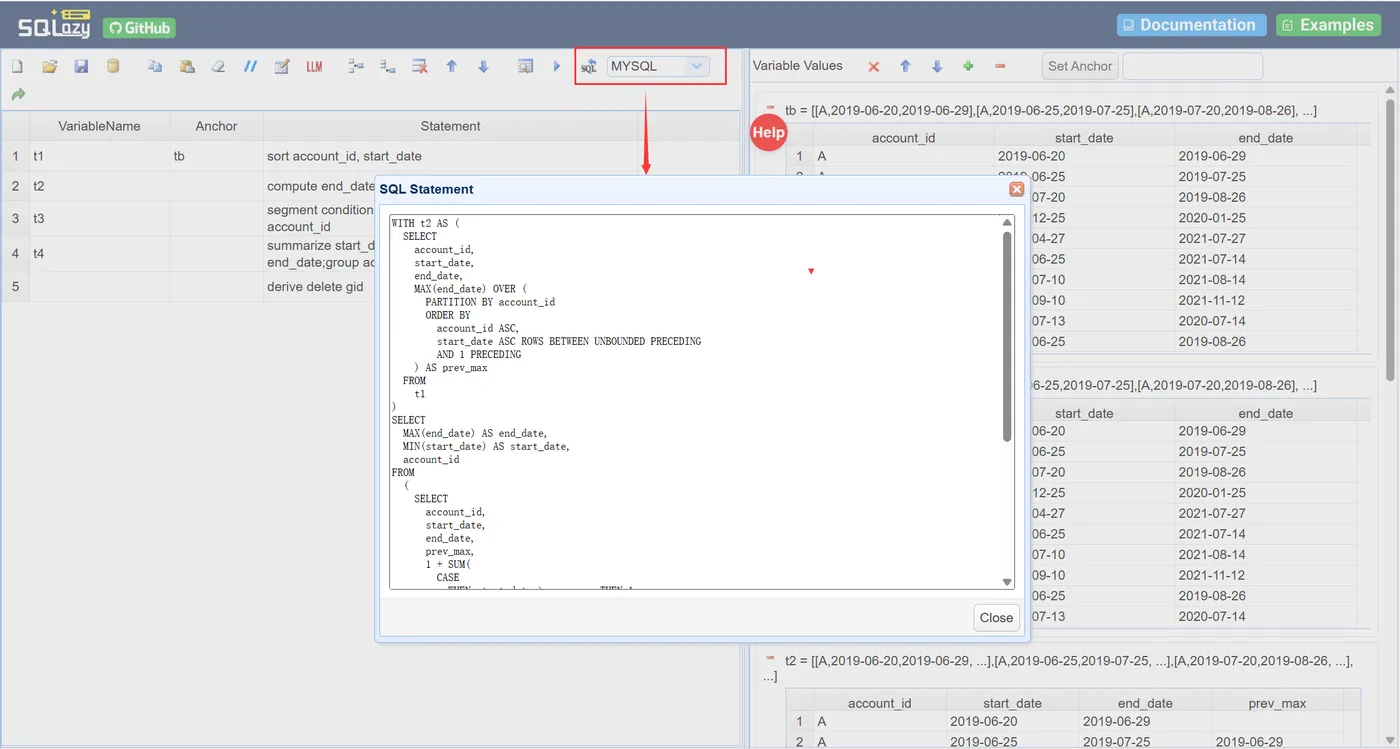Screen dimensions: 1400x749
Task: Open the MYSQL dialect dropdown
Action: [x=658, y=66]
